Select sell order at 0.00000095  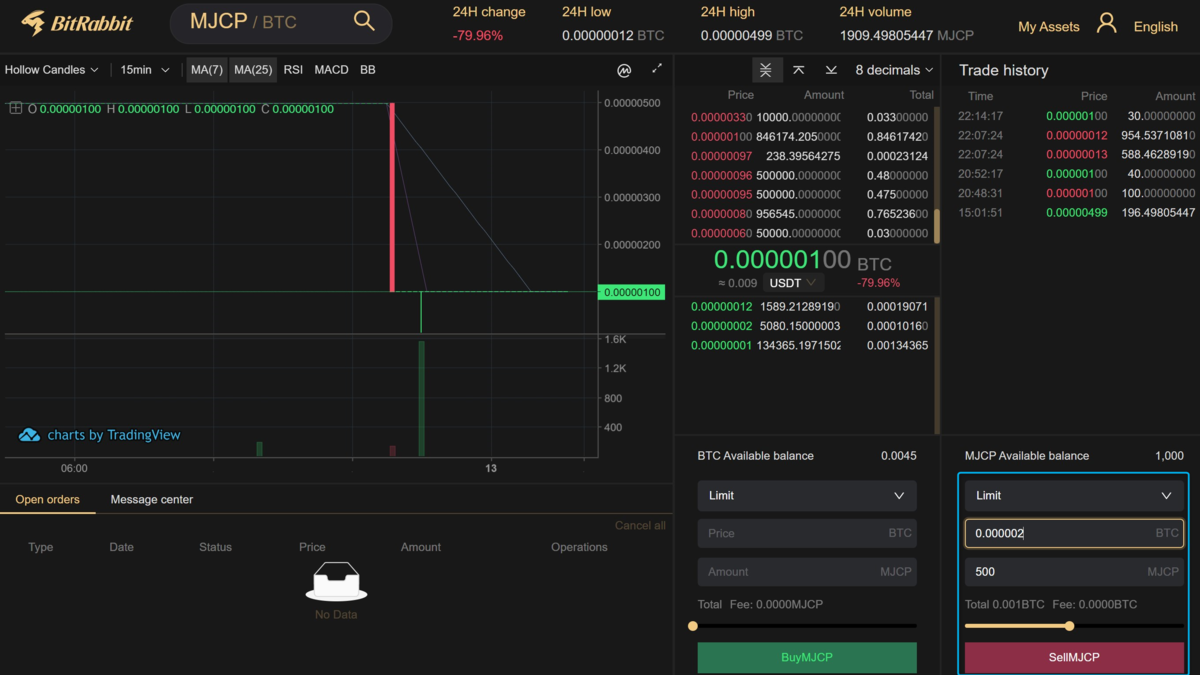click(x=808, y=195)
